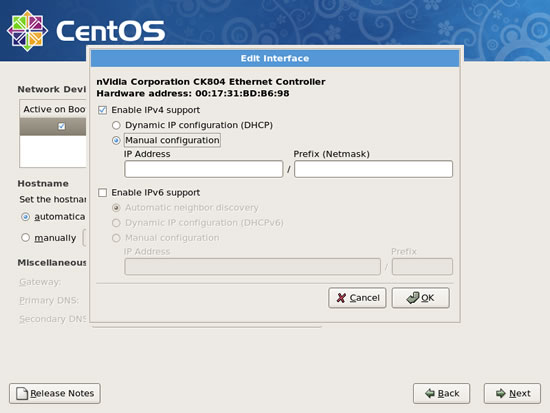Viewport: 550px width, 413px height.
Task: Click the left arrow icon on Back
Action: click(x=430, y=393)
